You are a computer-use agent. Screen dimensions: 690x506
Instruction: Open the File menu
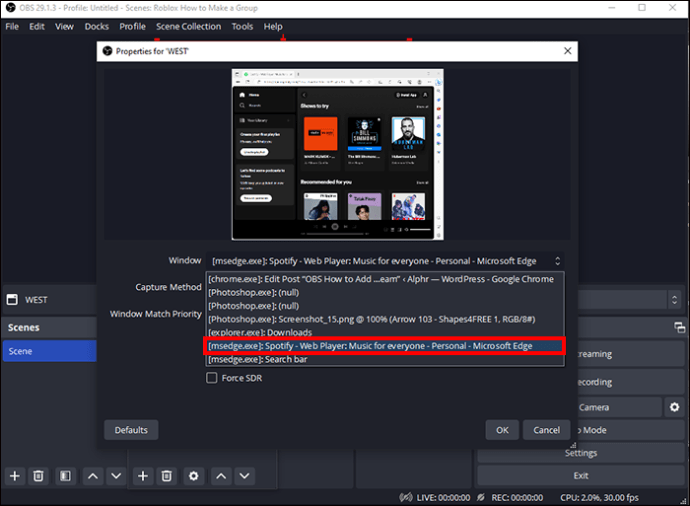pos(12,26)
